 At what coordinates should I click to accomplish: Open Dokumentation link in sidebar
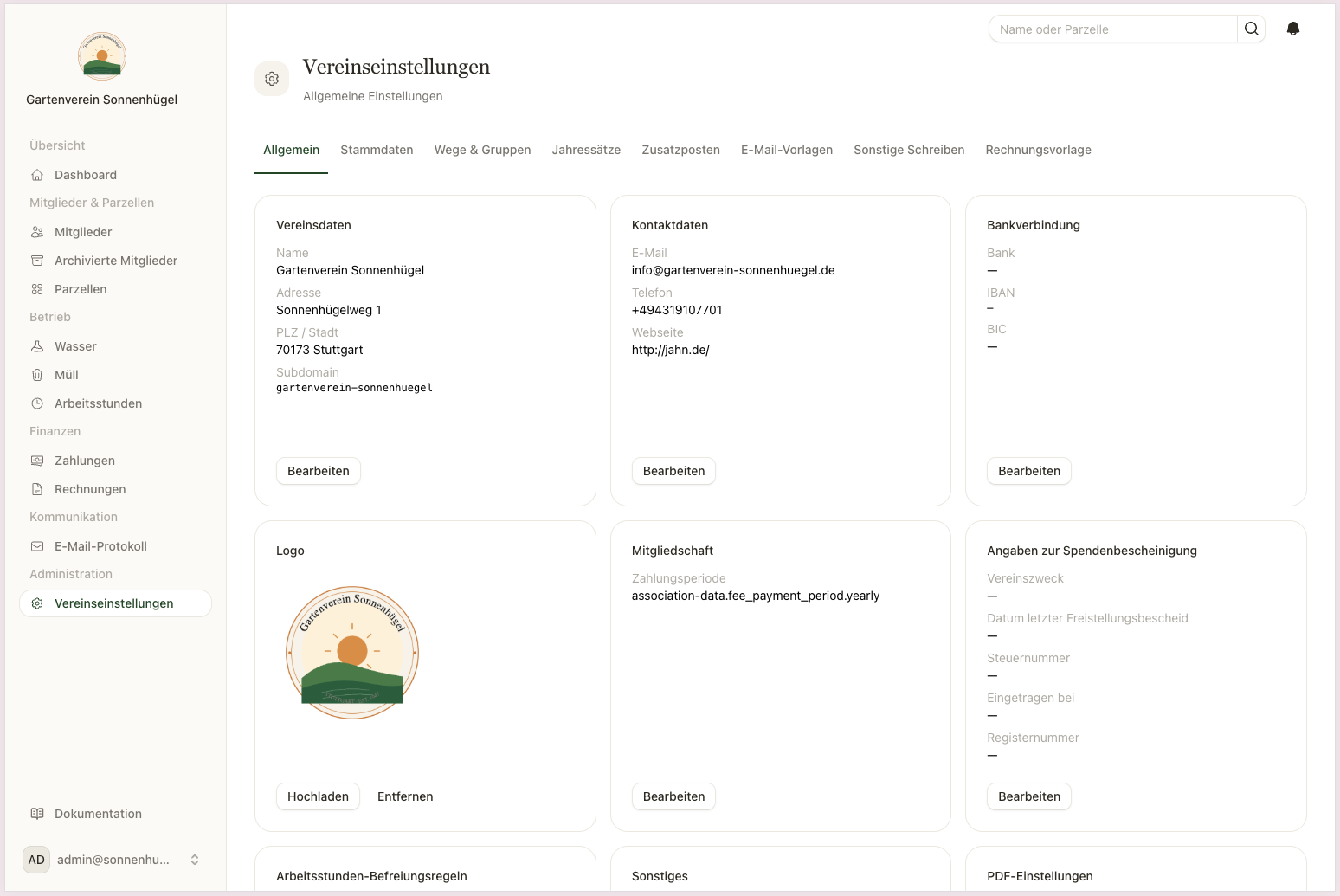coord(115,814)
